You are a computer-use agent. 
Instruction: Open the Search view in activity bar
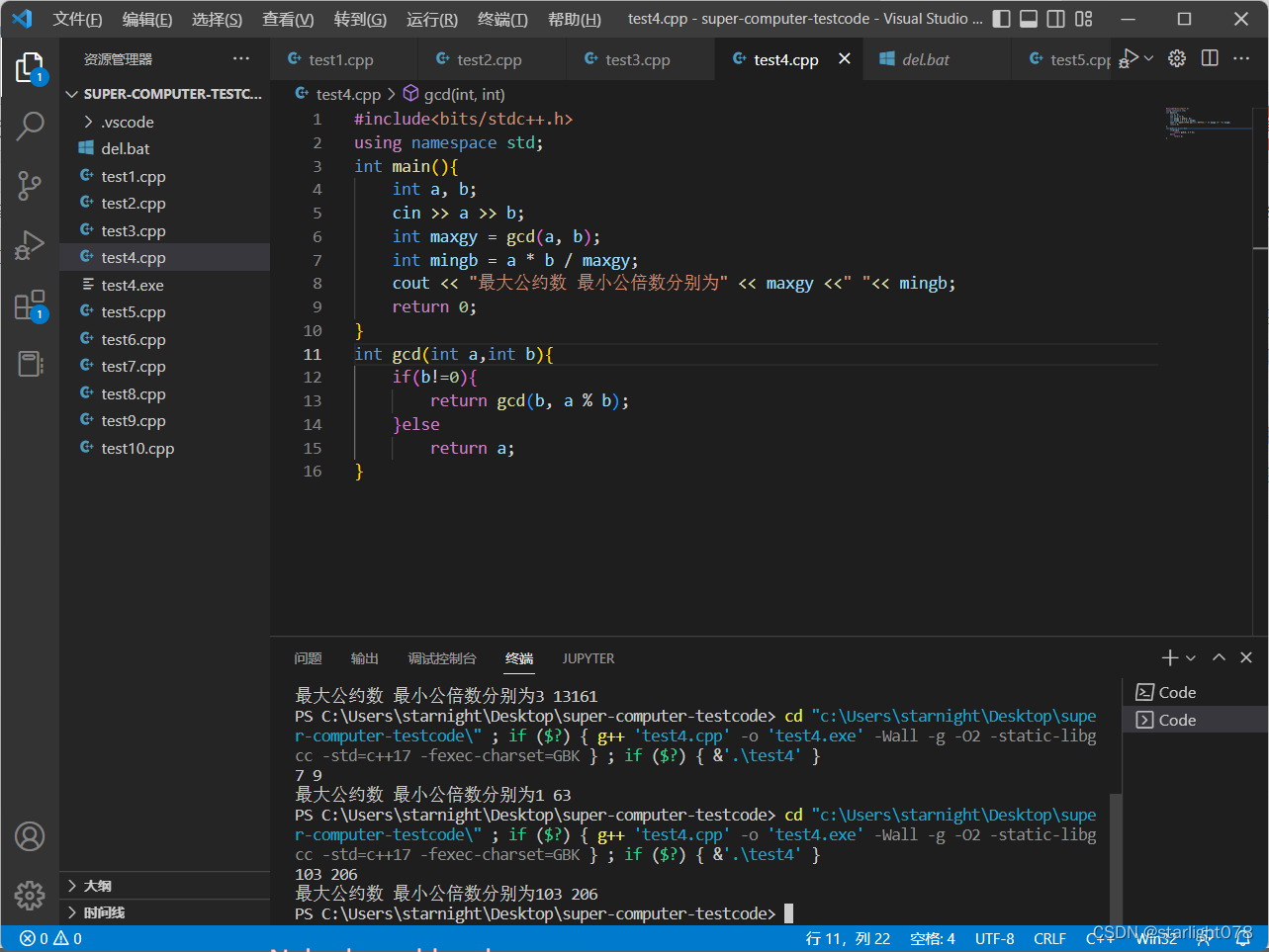[30, 126]
